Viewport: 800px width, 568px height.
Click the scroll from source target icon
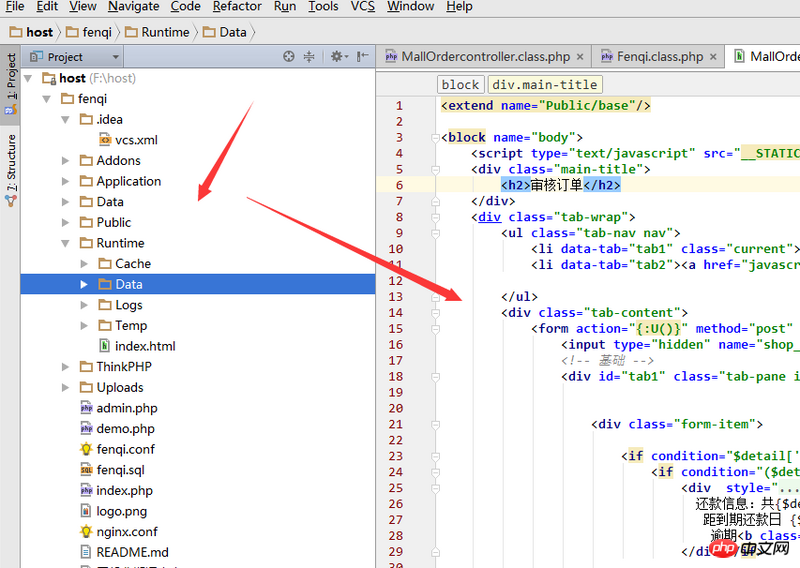click(289, 57)
